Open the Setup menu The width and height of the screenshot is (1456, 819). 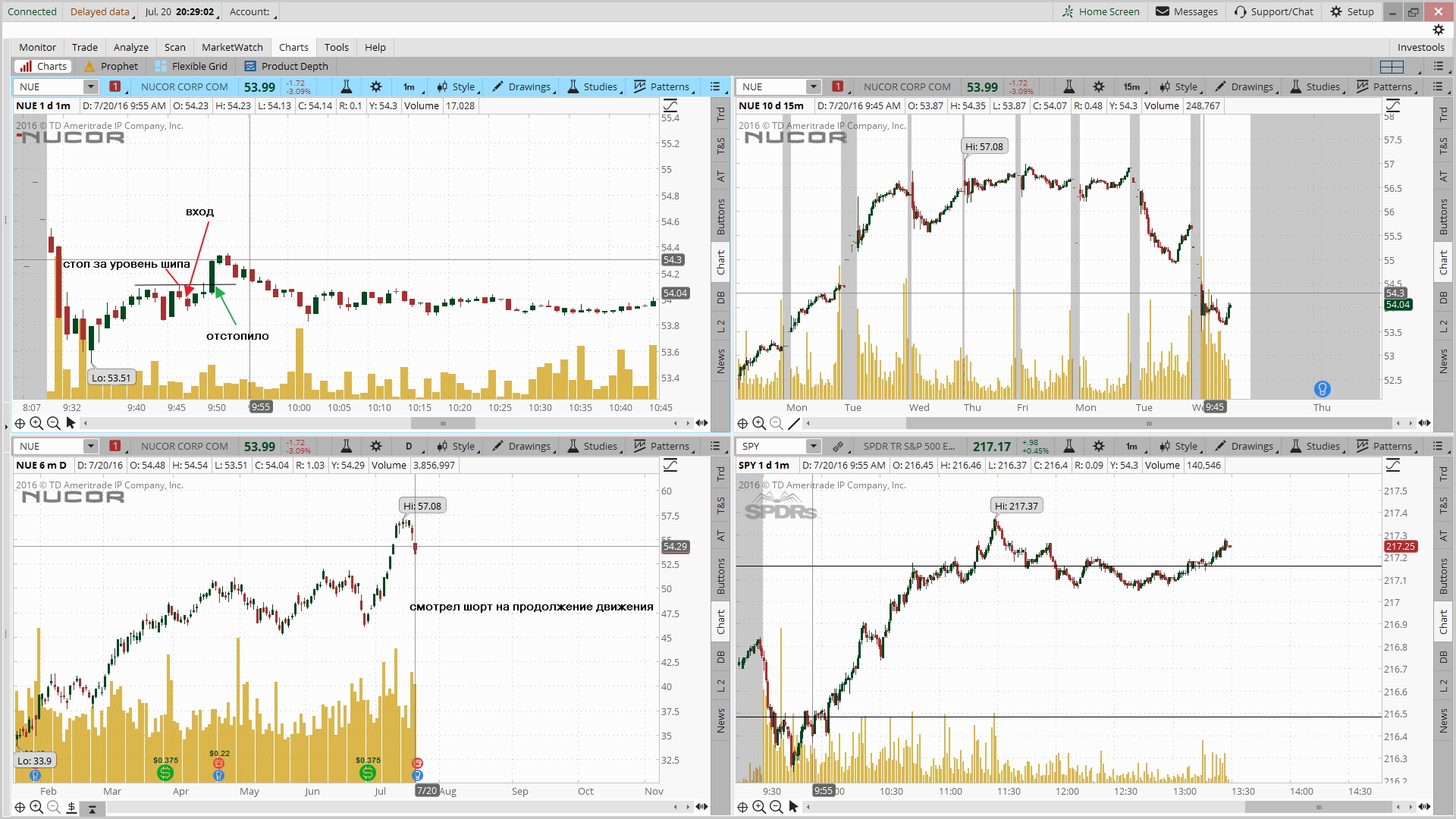[1352, 11]
